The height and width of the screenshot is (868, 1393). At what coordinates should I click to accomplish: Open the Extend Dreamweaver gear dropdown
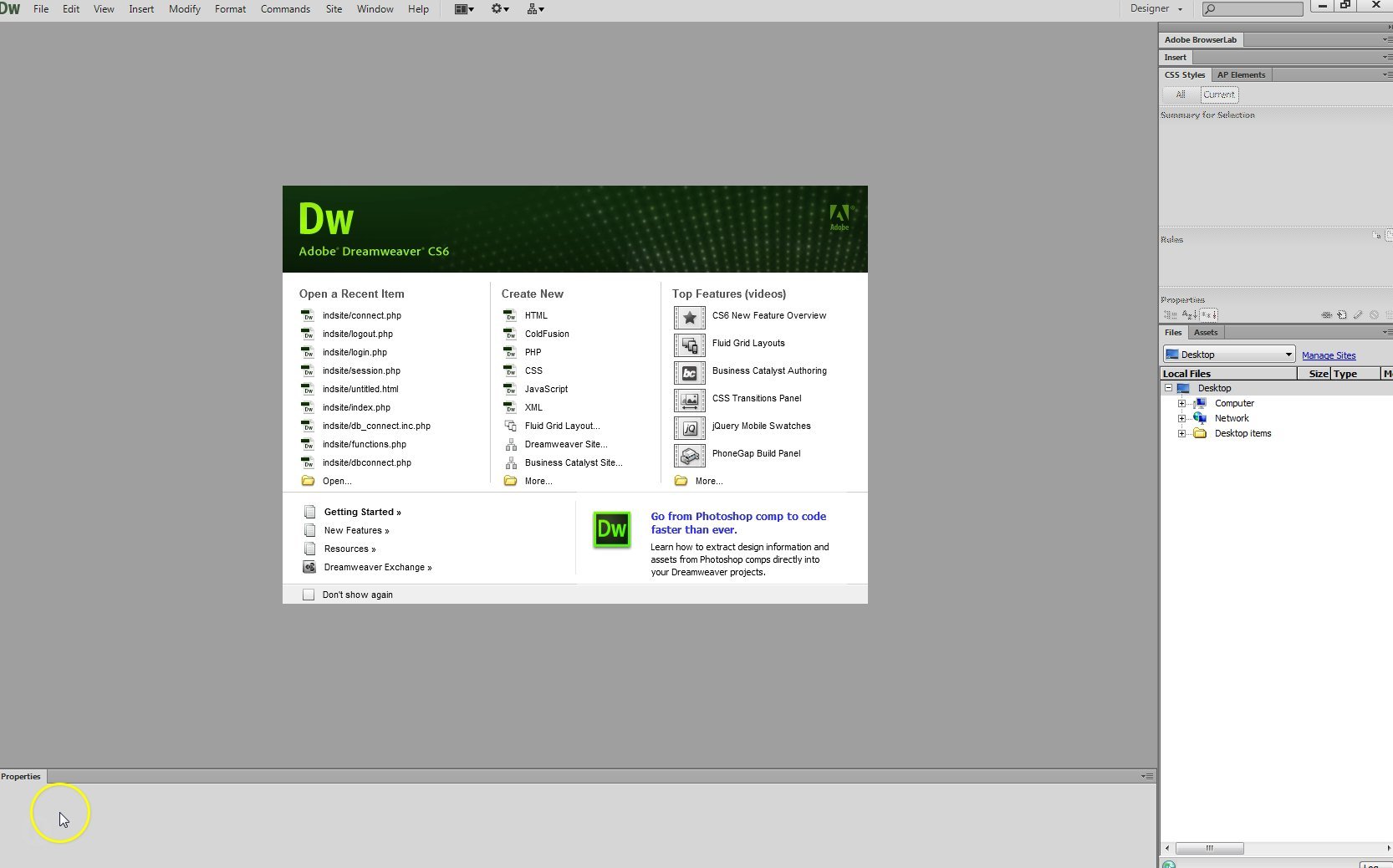click(500, 9)
